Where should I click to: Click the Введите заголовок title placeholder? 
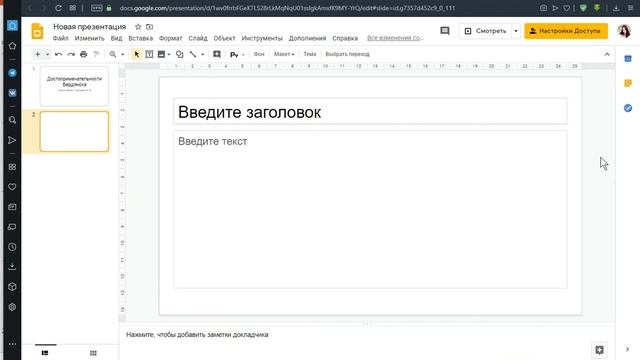click(370, 111)
